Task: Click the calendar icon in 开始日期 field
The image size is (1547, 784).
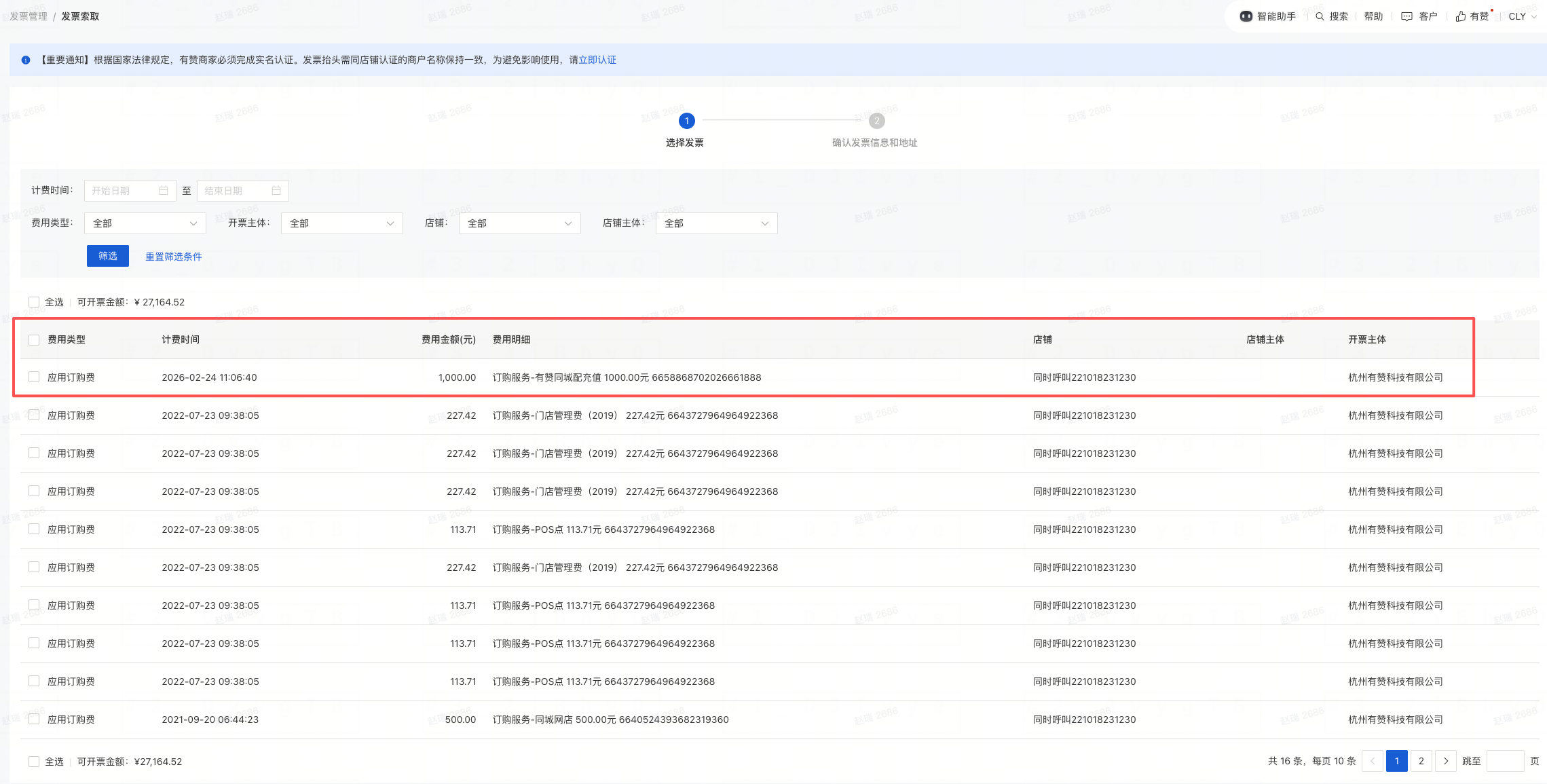Action: (x=164, y=191)
